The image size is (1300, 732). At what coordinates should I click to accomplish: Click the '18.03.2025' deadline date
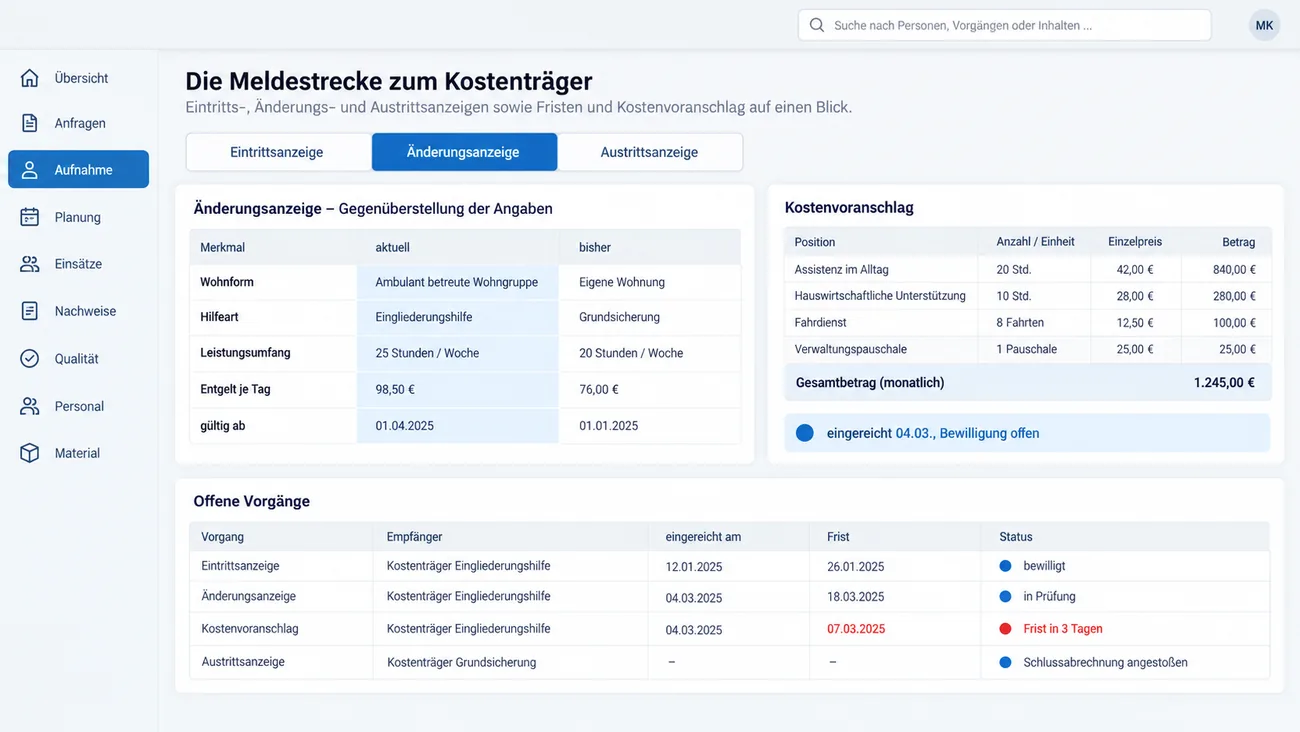click(856, 597)
